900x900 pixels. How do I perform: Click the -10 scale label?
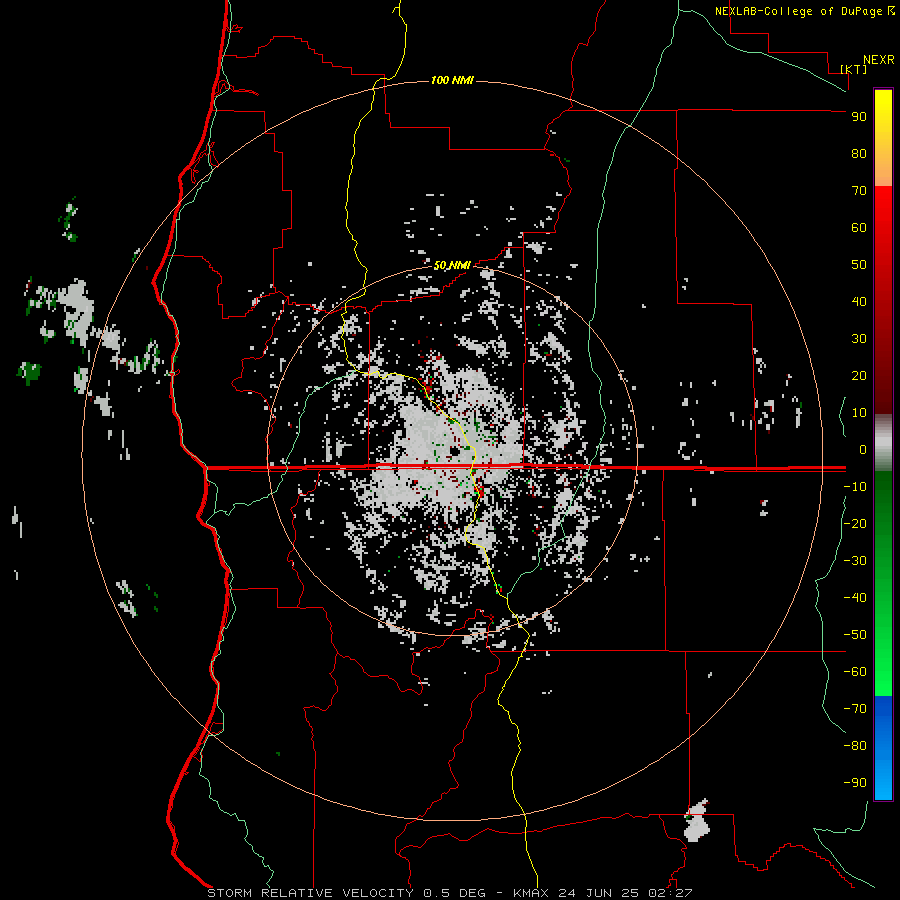855,487
